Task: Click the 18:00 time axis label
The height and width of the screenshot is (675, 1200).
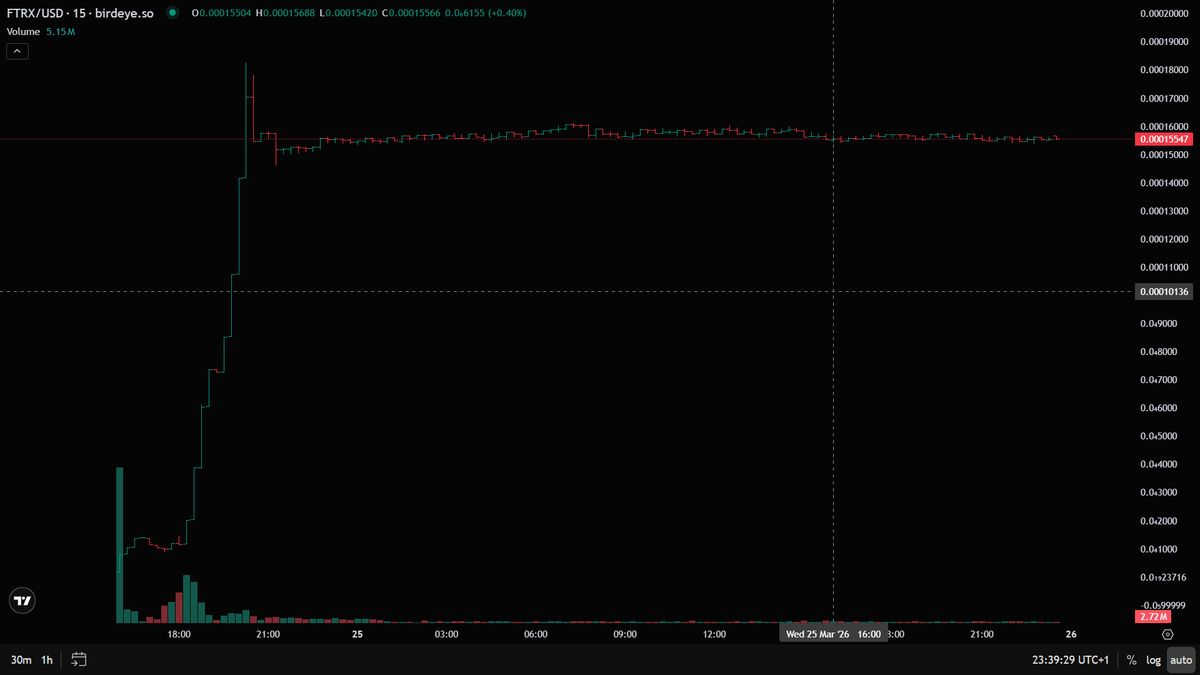Action: (x=180, y=634)
